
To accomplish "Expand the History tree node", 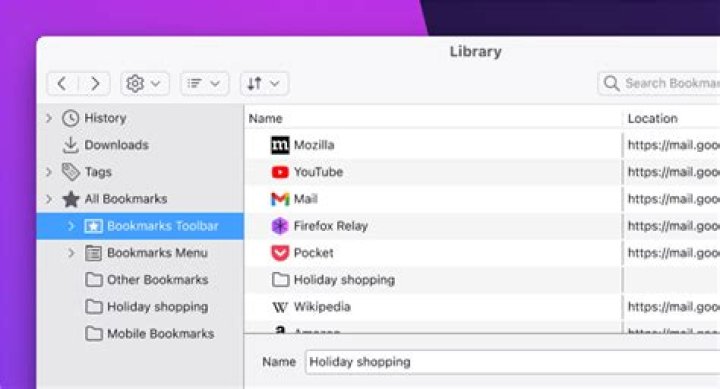I will pyautogui.click(x=49, y=118).
